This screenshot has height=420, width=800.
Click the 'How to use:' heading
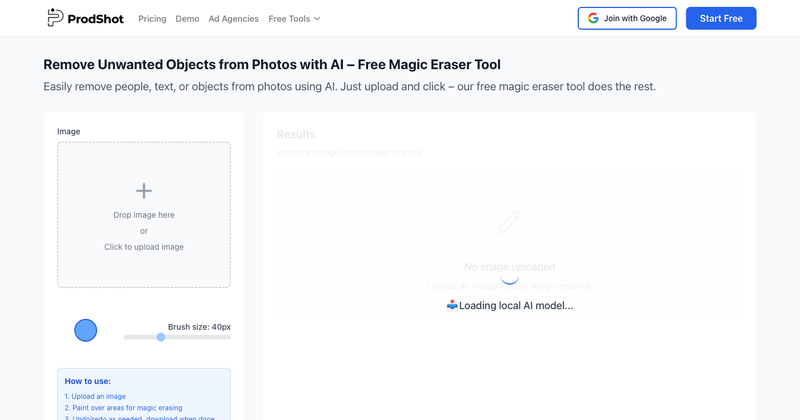click(88, 381)
